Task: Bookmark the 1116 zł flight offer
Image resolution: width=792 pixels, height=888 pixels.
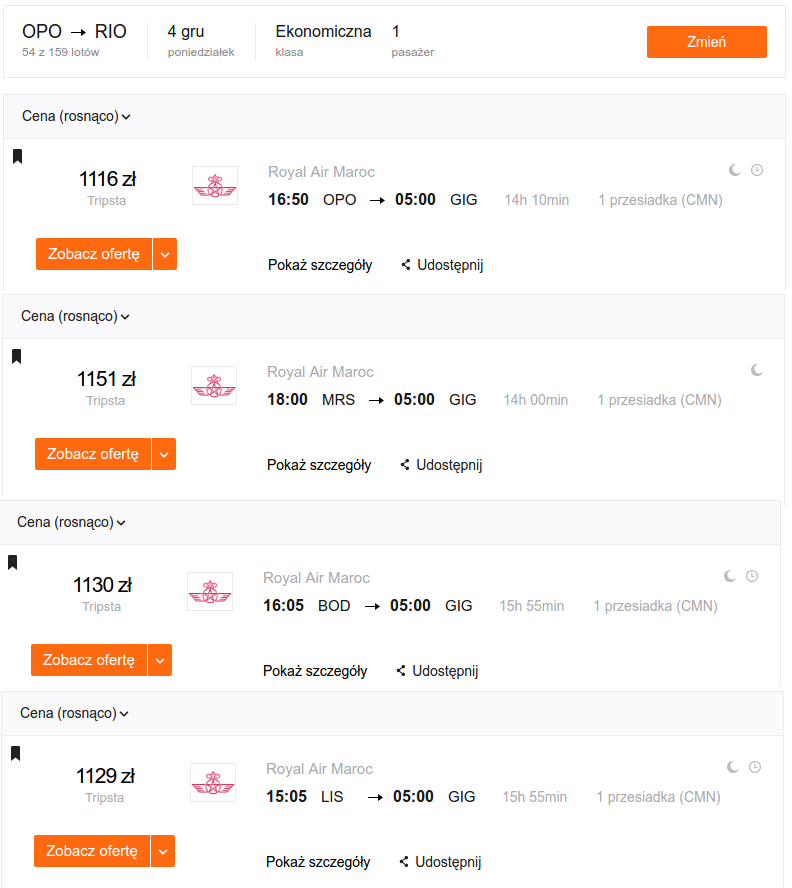Action: (x=18, y=156)
